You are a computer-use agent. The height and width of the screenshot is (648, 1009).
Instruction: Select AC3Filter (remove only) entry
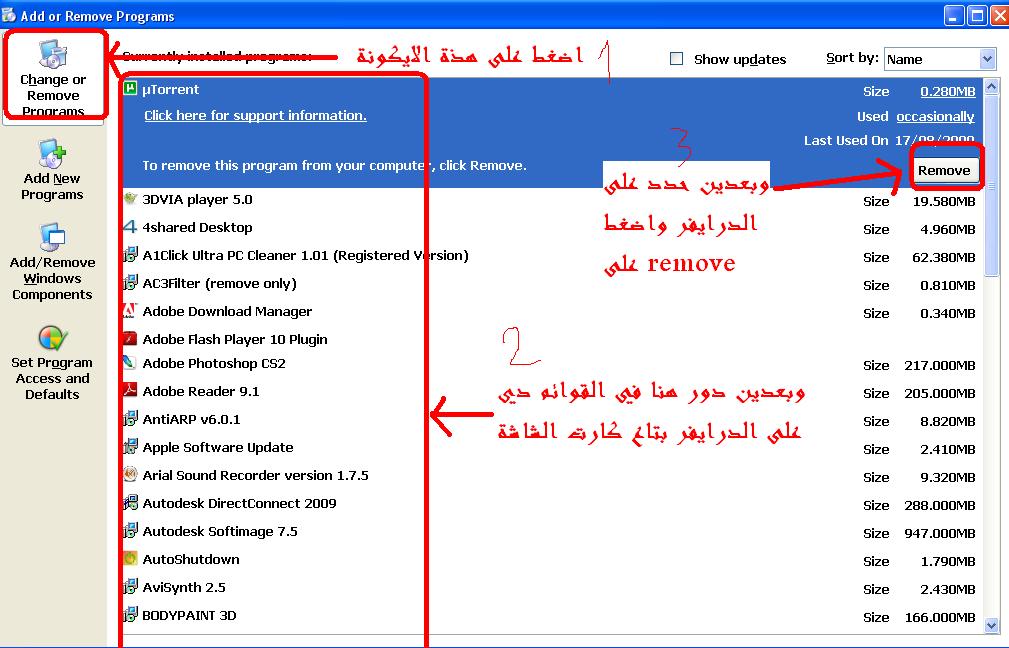[x=552, y=284]
